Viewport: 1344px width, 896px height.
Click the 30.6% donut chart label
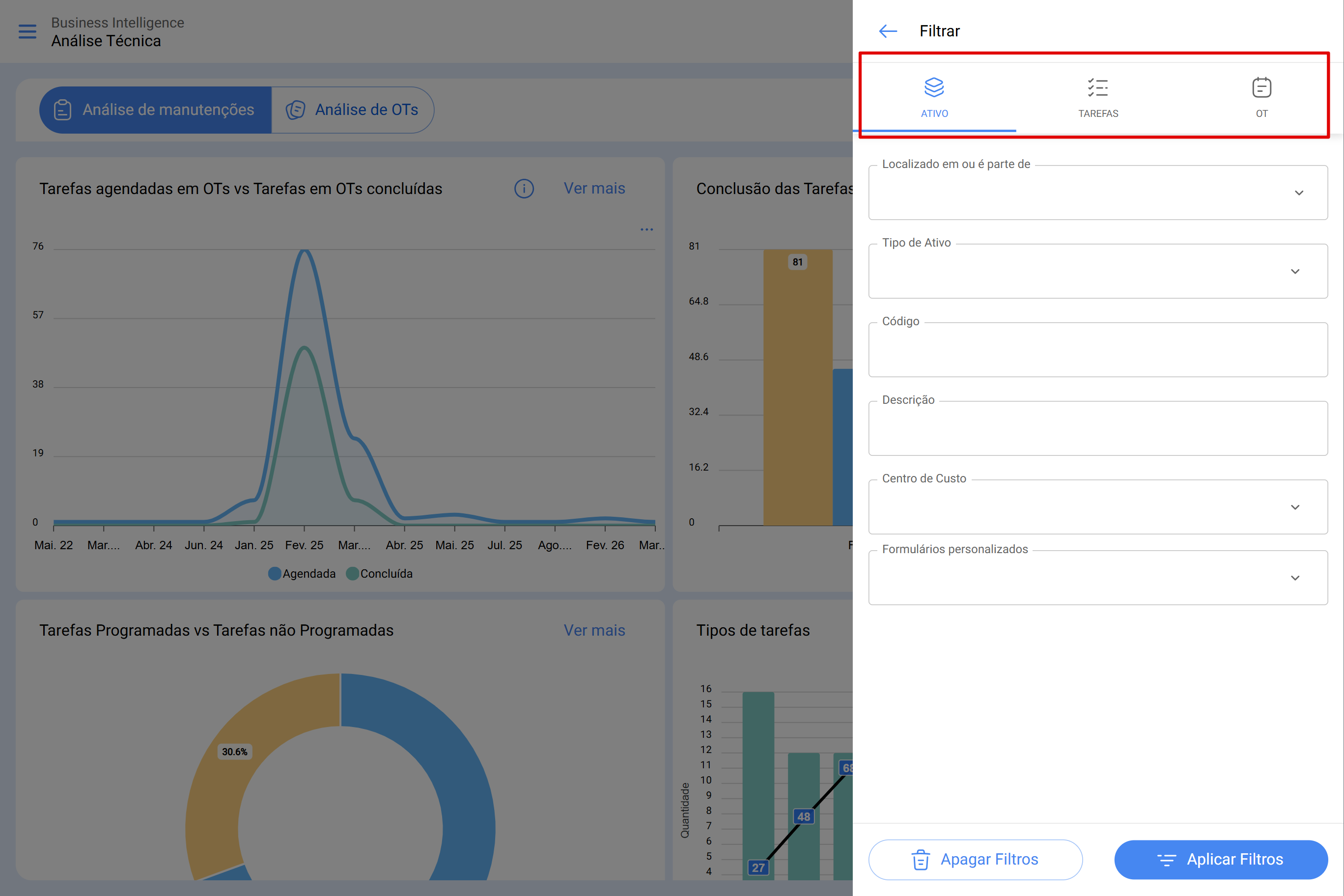click(235, 752)
